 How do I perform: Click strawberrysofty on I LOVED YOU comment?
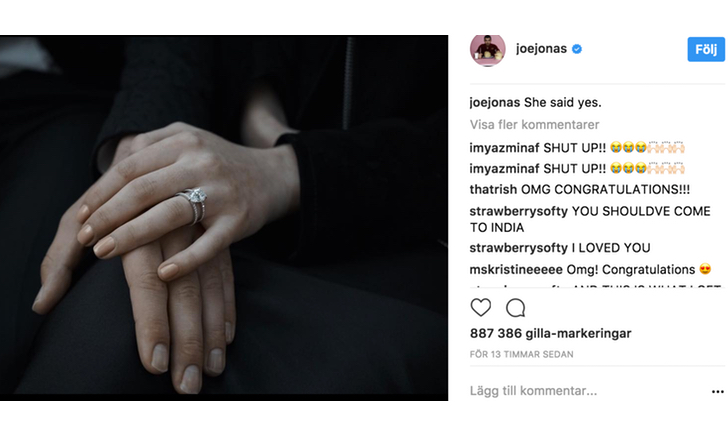(x=519, y=248)
